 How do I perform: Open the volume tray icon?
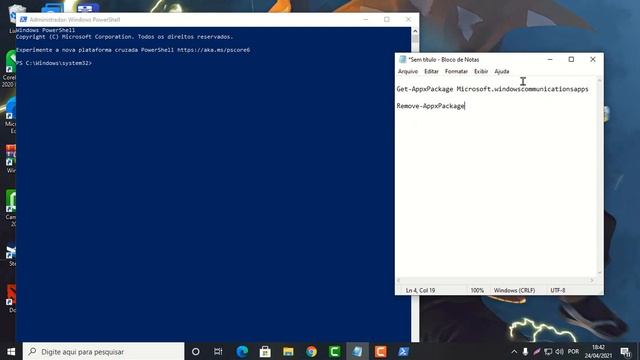(560, 351)
